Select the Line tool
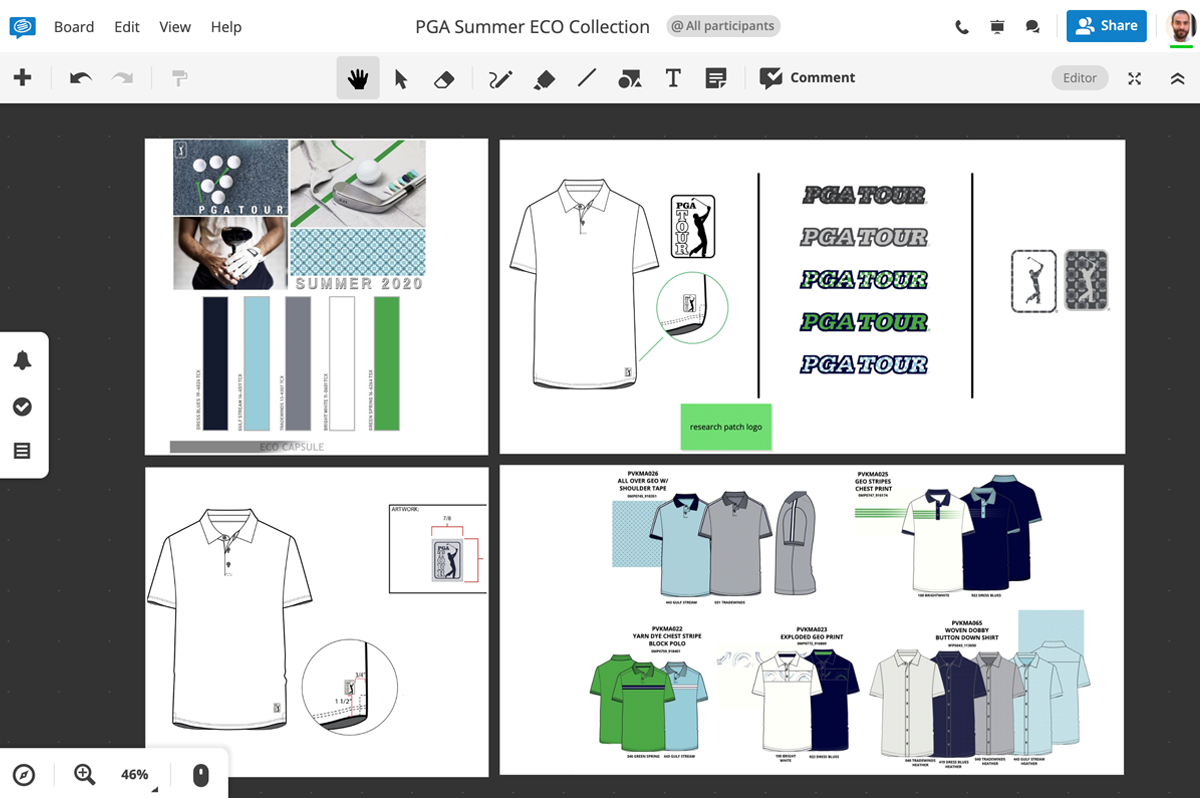The width and height of the screenshot is (1200, 798). [587, 78]
